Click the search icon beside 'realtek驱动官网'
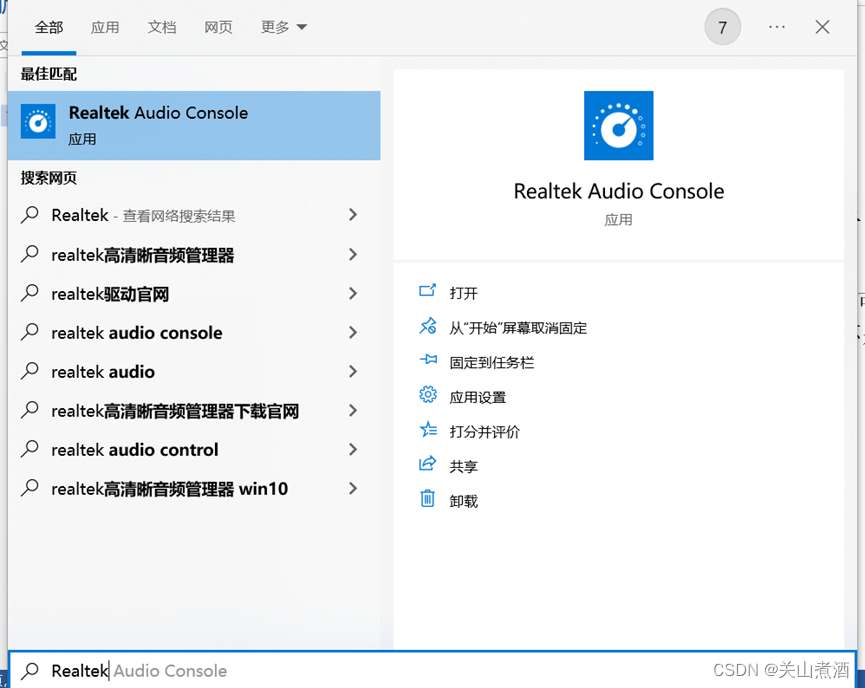Screen dimensions: 865x688 30,293
